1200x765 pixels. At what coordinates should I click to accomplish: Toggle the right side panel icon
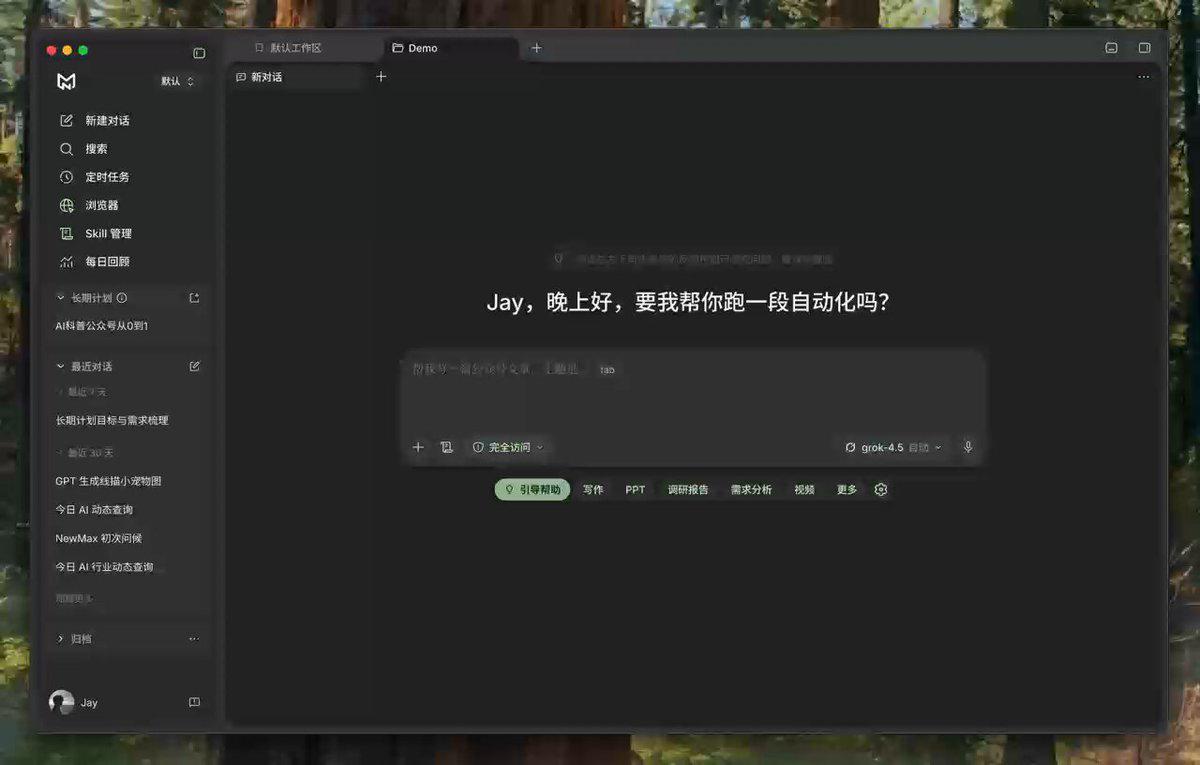[1144, 48]
